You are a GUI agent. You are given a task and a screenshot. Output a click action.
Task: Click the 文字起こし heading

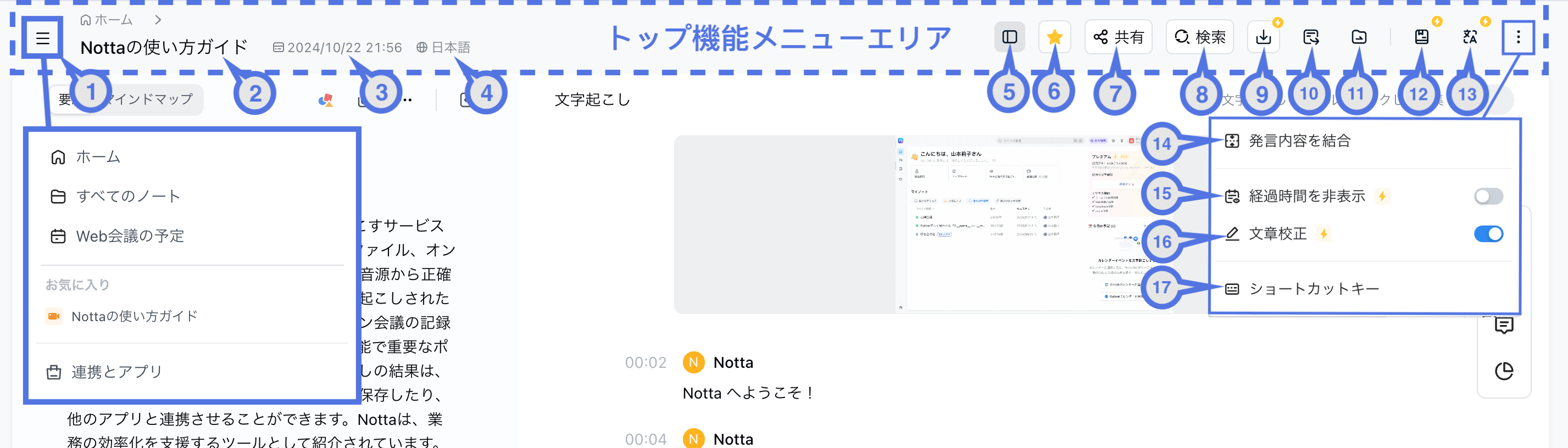592,100
